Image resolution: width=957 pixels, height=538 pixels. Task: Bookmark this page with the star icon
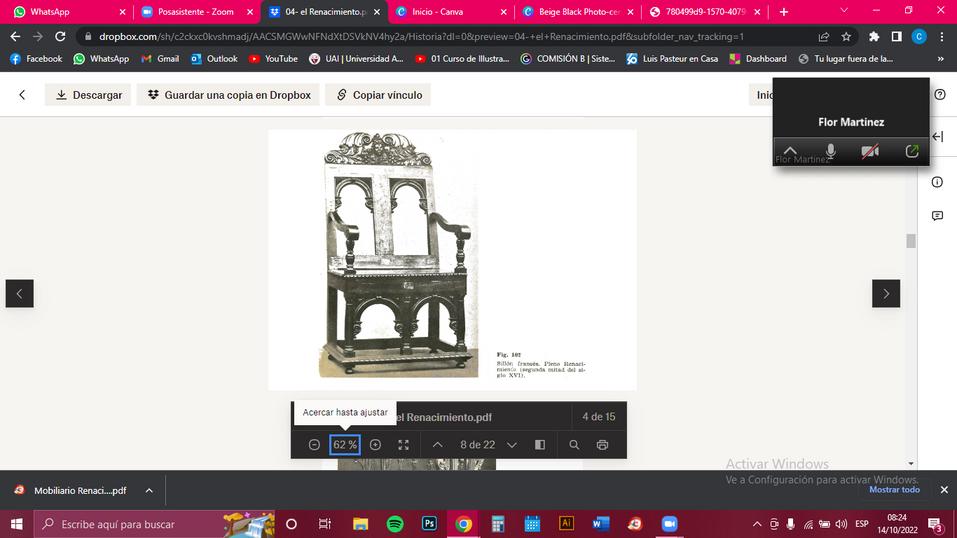tap(846, 37)
